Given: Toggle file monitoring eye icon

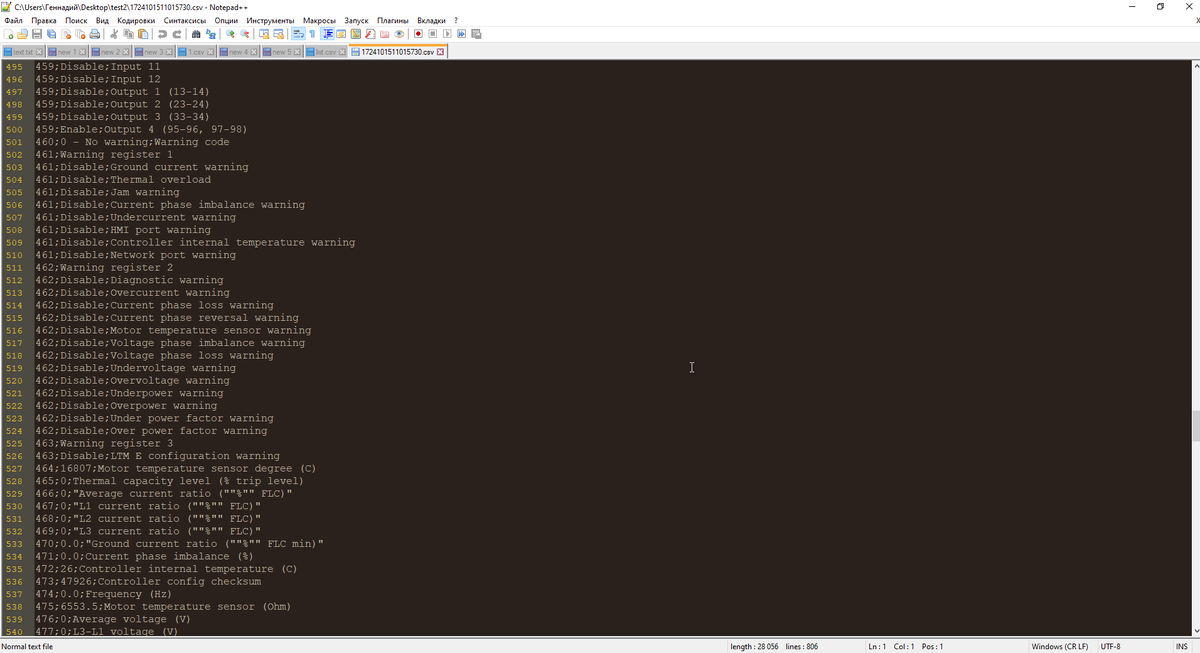Looking at the screenshot, I should click(x=399, y=33).
